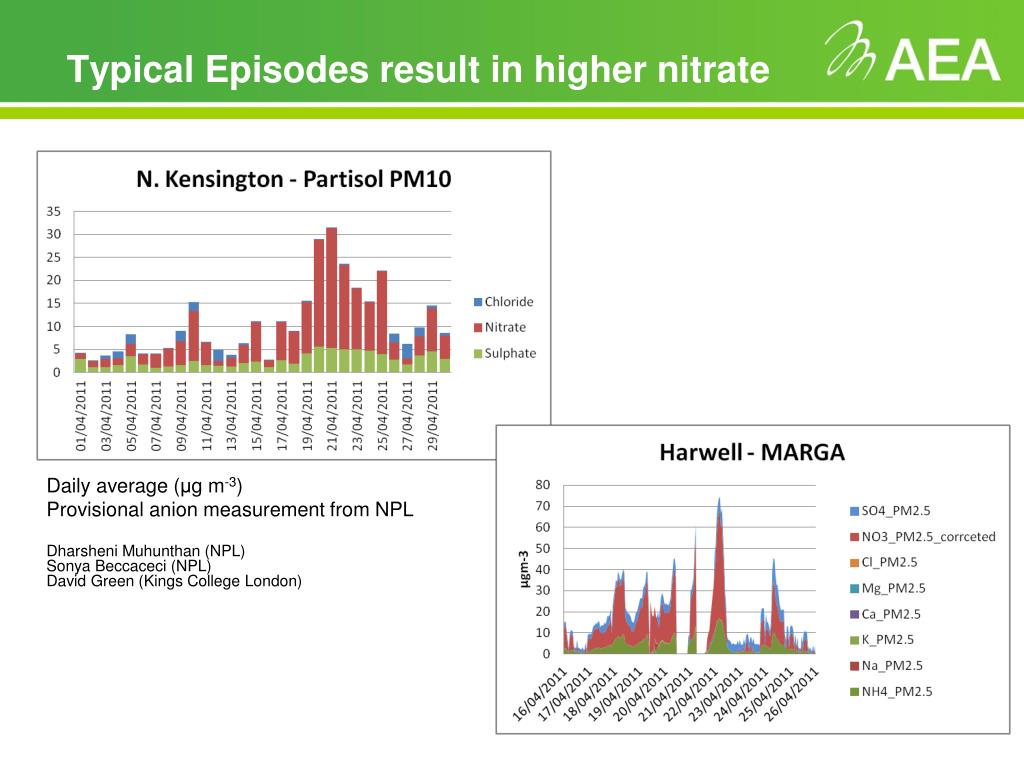The width and height of the screenshot is (1024, 768).
Task: Select the 'Sulphate' legend label
Action: pos(510,353)
